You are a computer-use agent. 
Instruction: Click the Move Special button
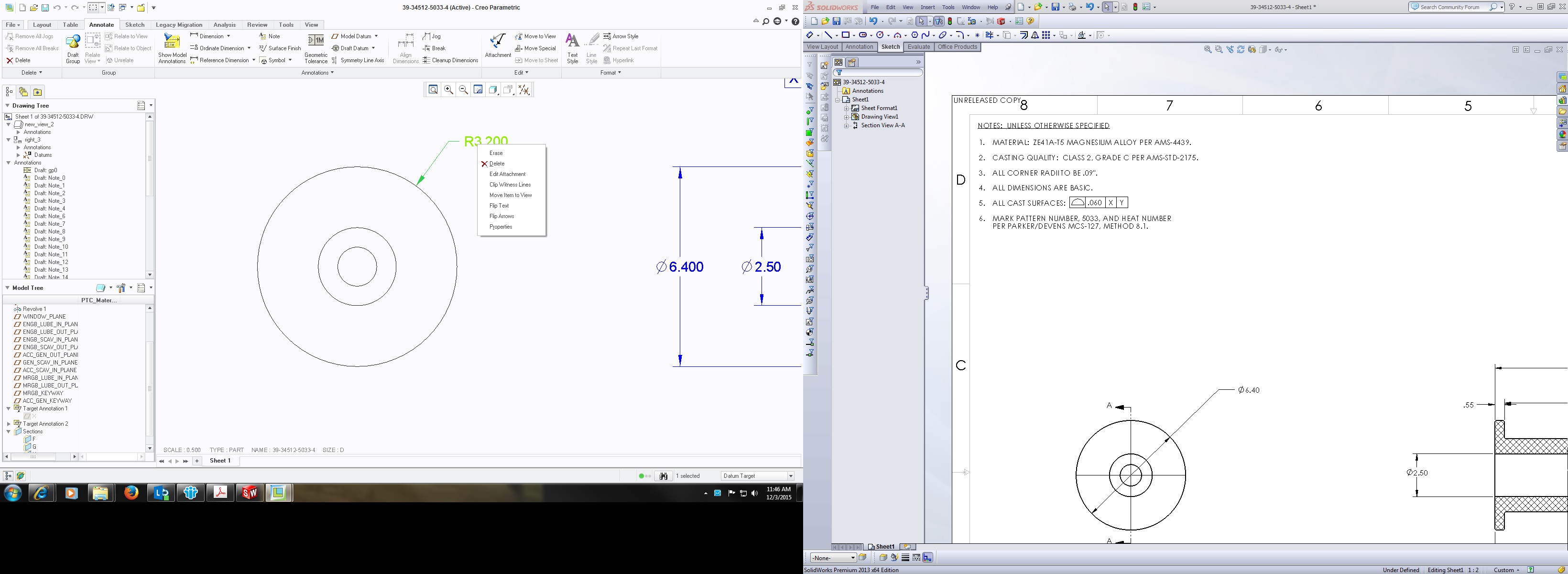coord(535,48)
